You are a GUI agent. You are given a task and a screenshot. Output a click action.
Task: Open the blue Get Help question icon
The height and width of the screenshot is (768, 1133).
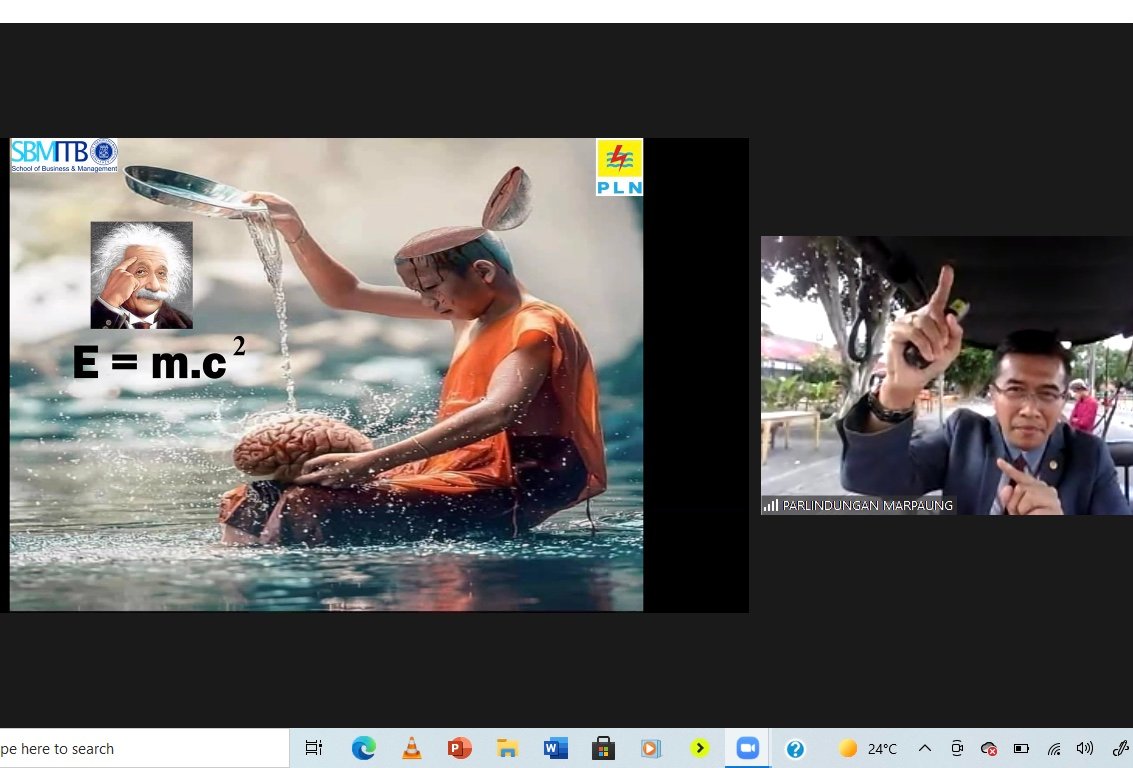795,748
